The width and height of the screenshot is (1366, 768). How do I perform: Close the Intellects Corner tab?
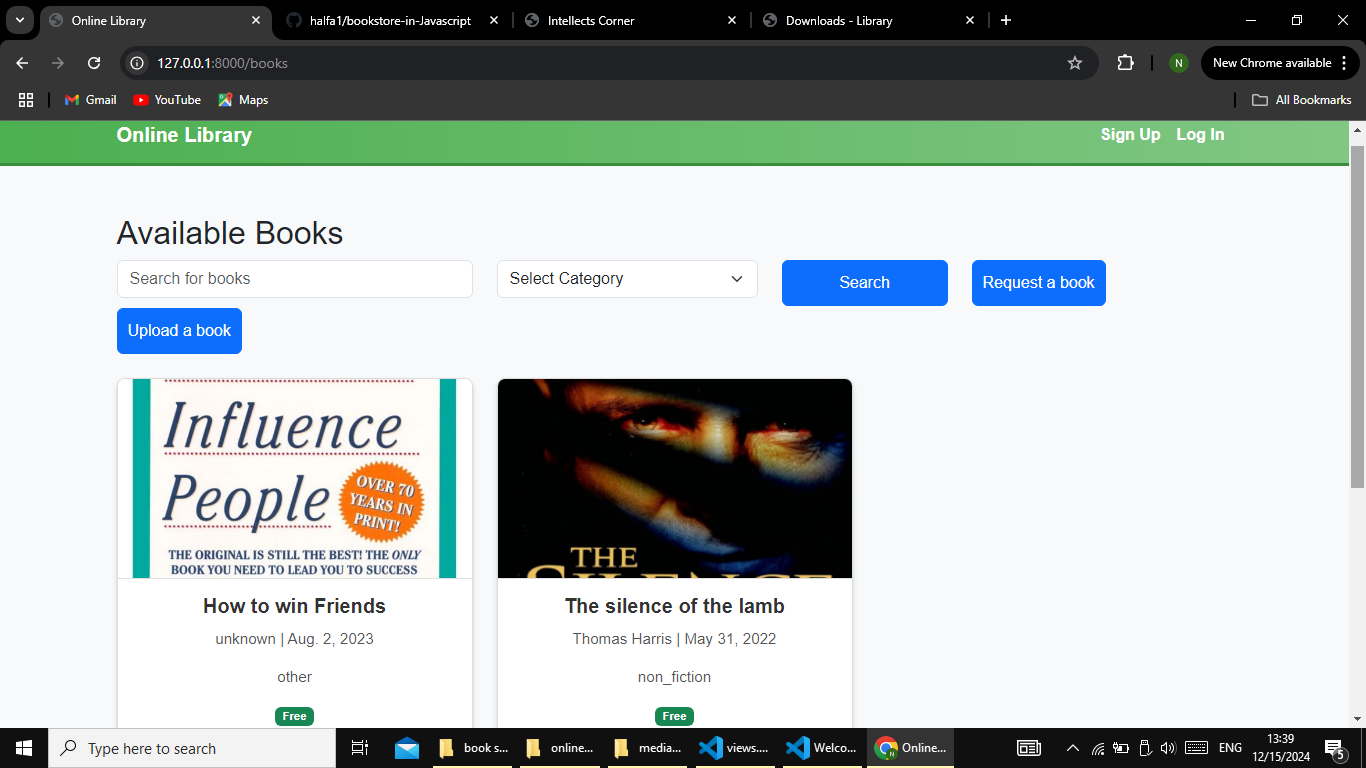tap(732, 20)
